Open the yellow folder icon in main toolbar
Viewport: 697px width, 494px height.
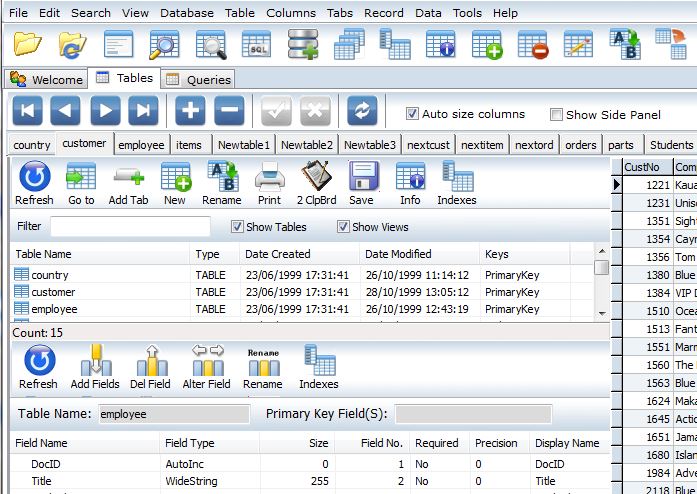(28, 44)
